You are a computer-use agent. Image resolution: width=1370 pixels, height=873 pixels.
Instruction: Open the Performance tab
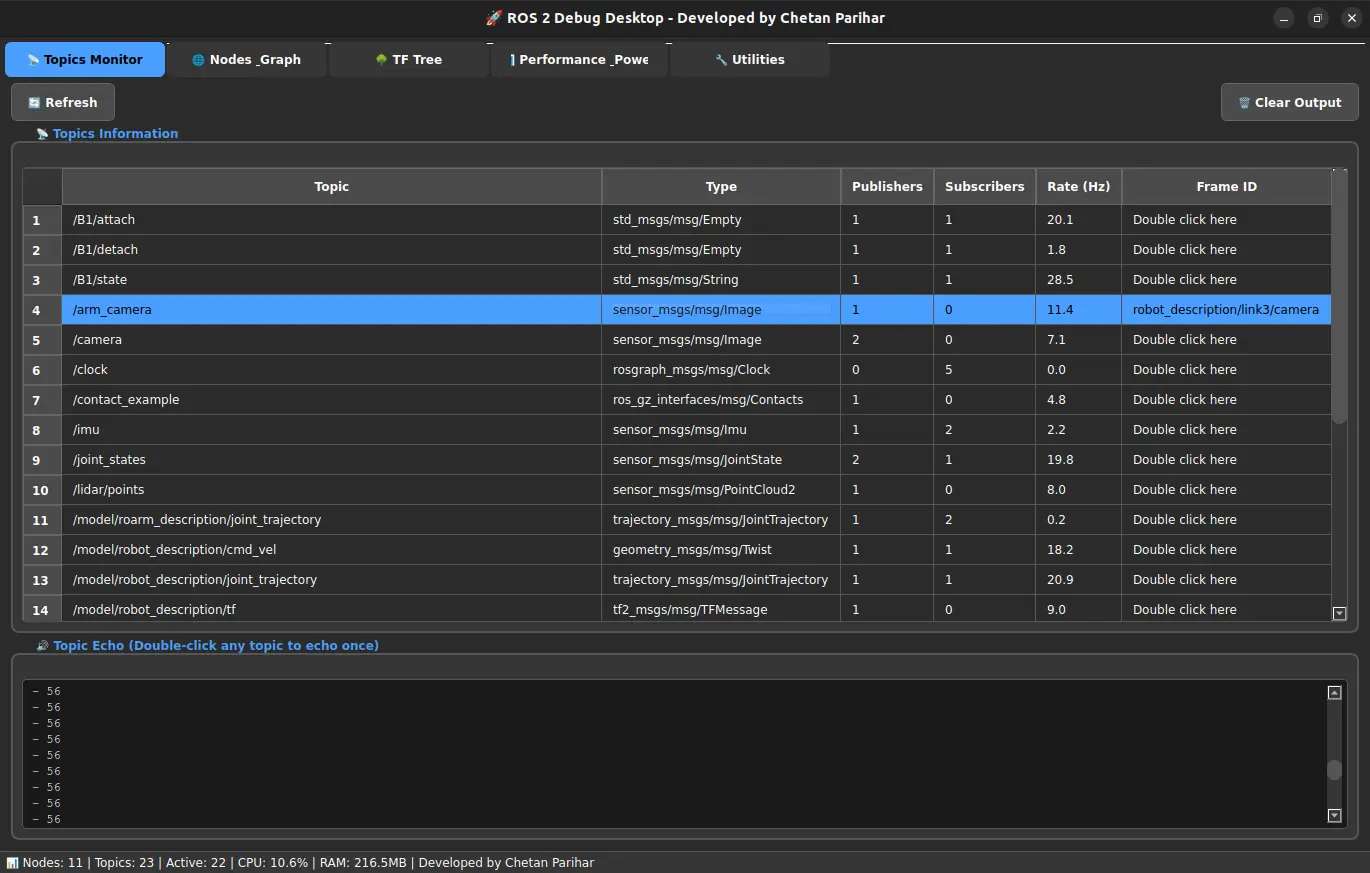[579, 60]
